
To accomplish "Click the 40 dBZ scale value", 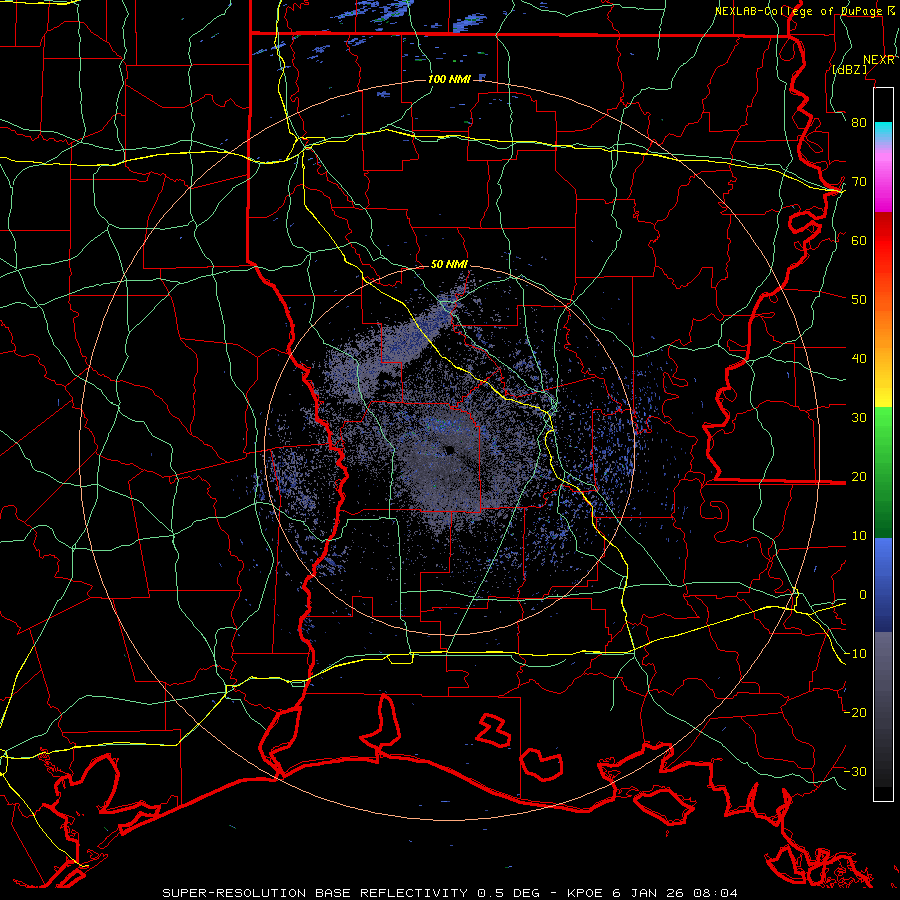I will 859,359.
